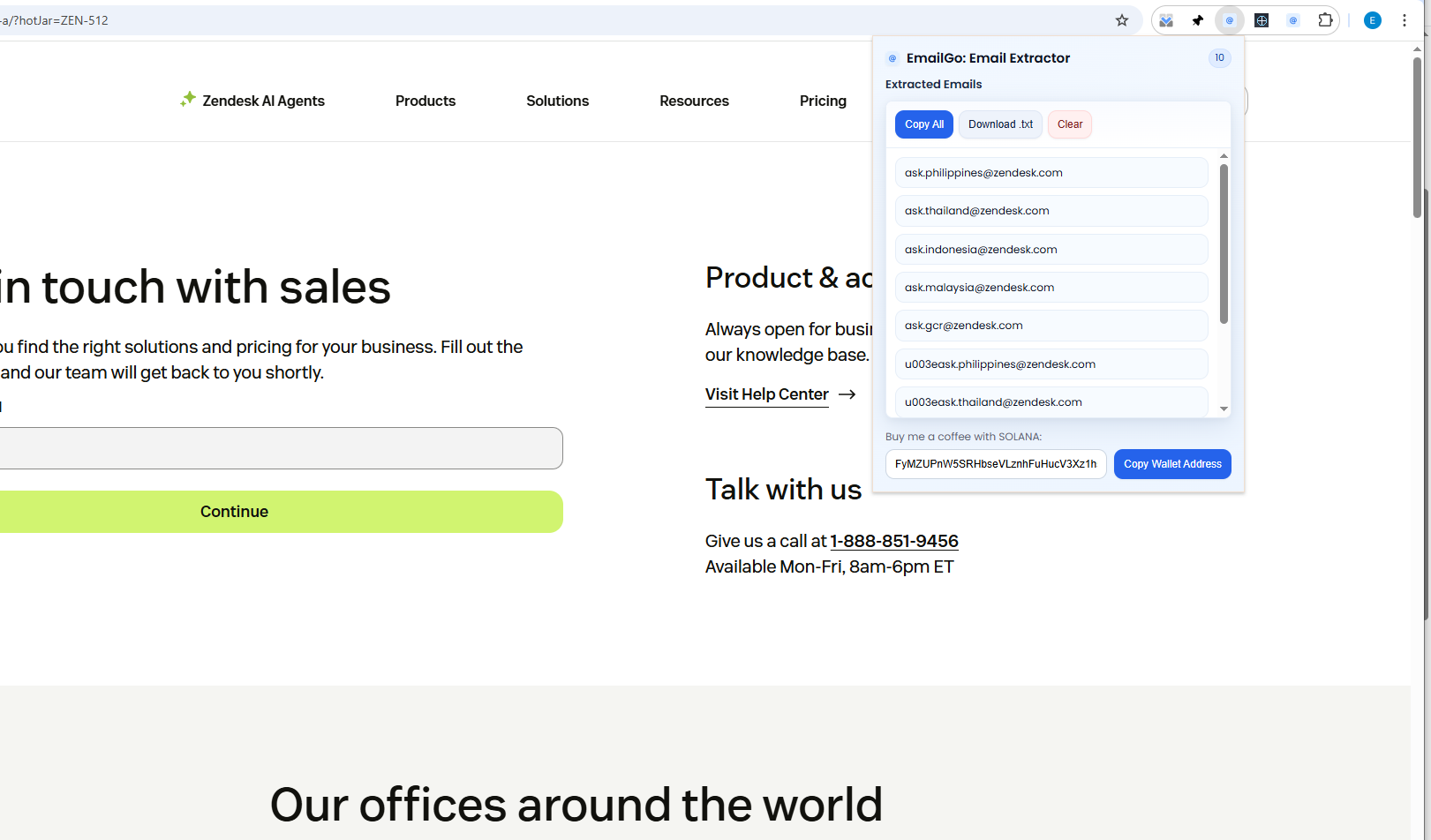Click the rightmost @ extension icon
Screen dimensions: 1431x840
(x=1293, y=20)
